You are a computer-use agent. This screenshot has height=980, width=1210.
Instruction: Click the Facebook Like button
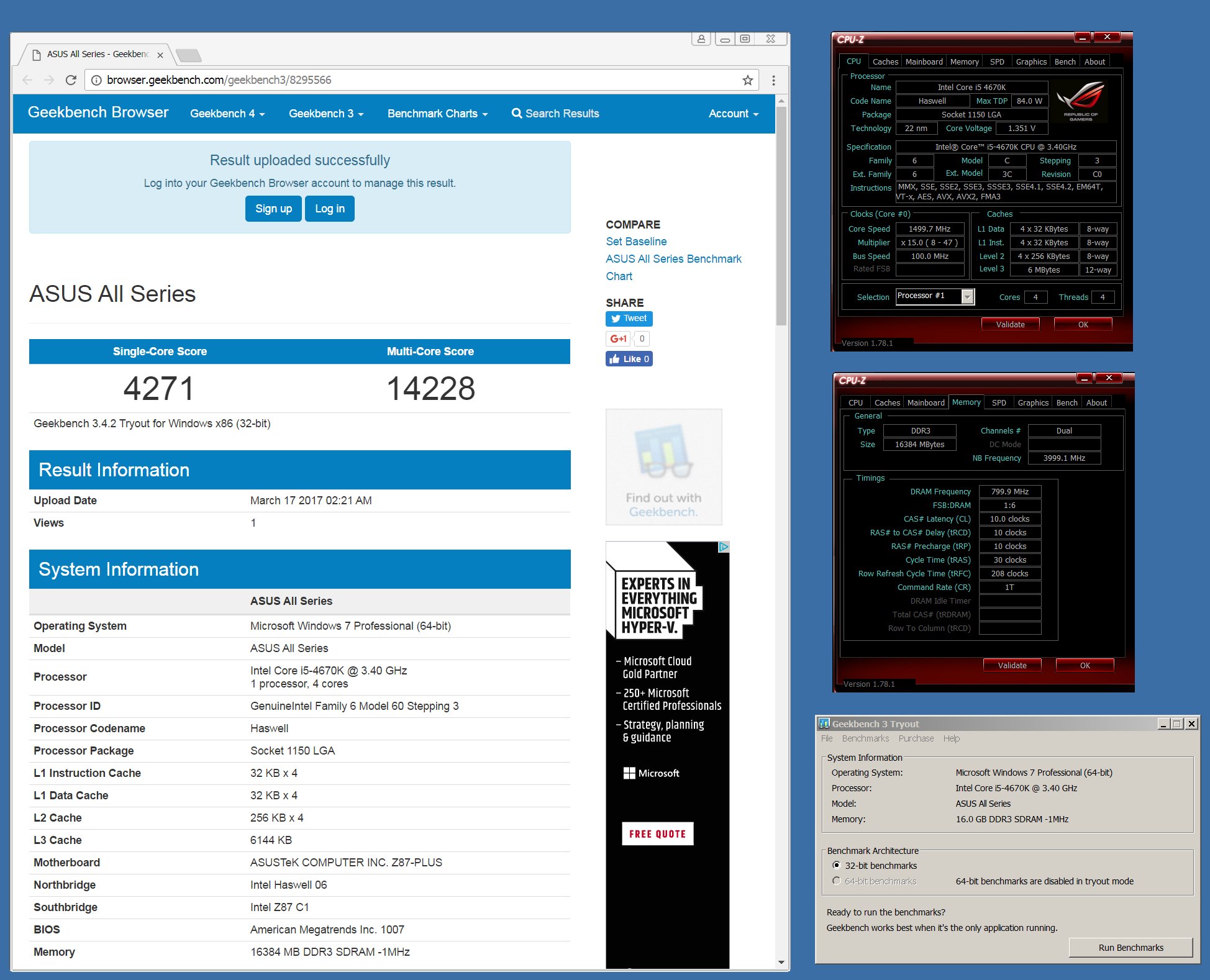coord(629,359)
